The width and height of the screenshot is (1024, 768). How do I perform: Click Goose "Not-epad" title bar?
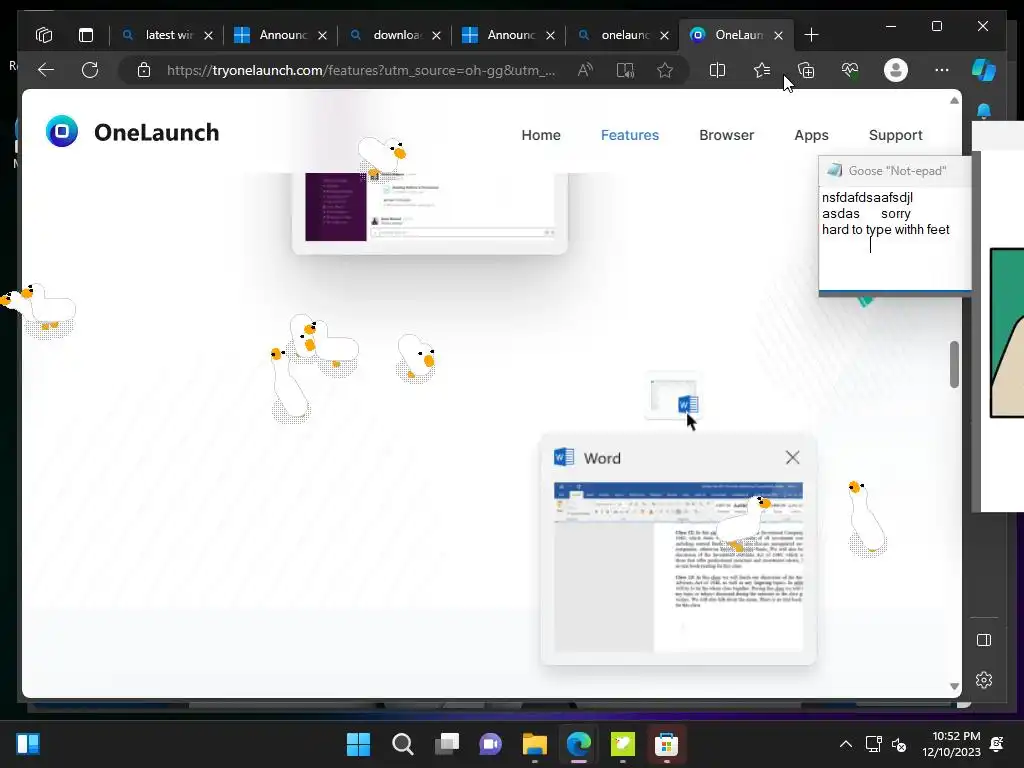pos(895,171)
